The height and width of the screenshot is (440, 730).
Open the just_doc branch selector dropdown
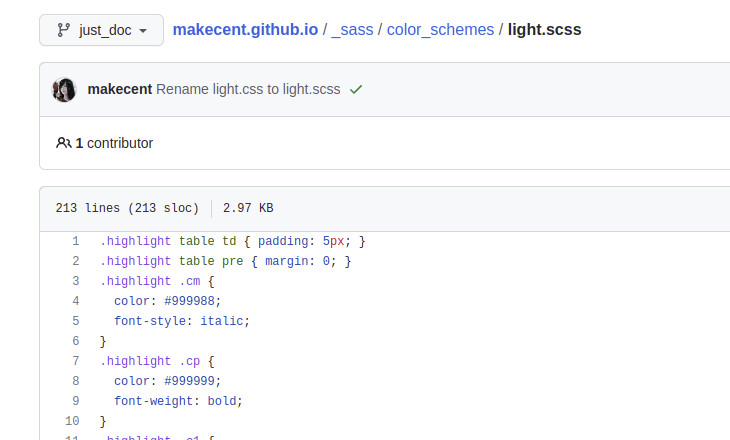(101, 30)
